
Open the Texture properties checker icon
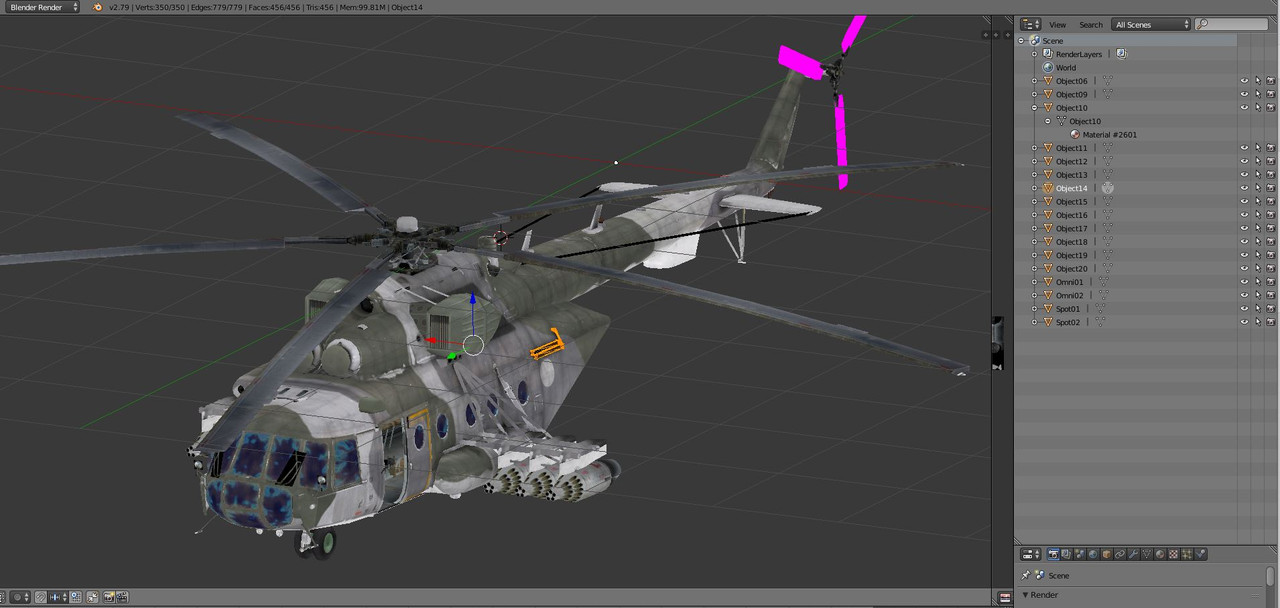1173,554
